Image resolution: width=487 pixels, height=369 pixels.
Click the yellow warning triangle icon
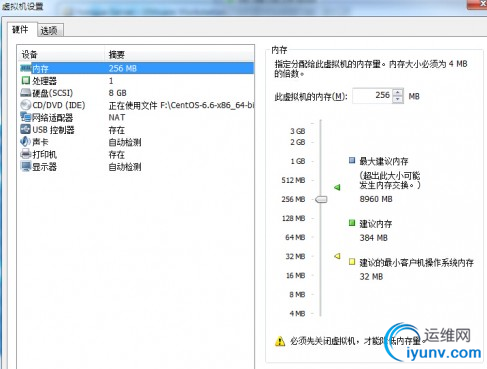click(x=280, y=341)
